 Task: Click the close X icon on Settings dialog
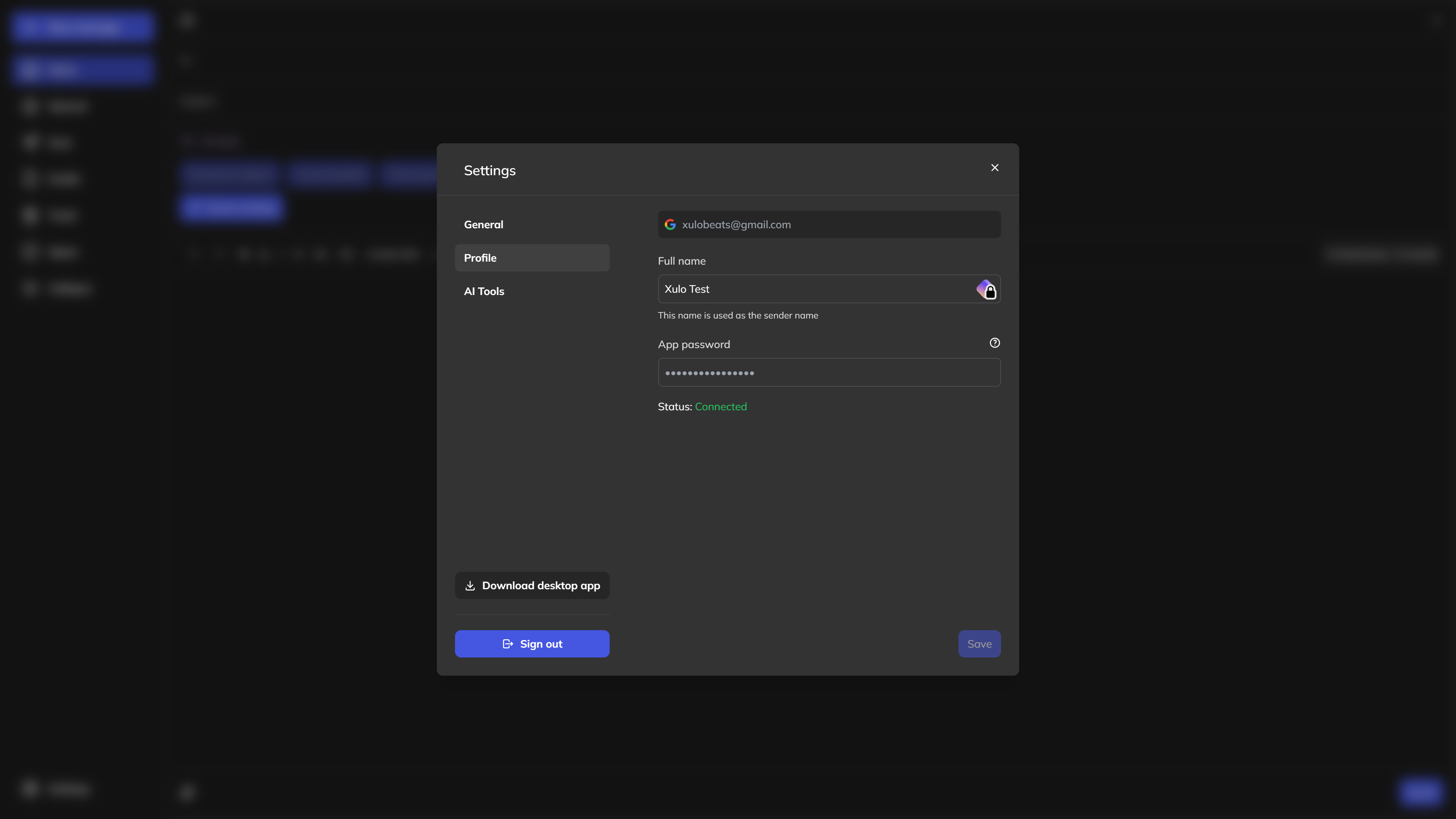(995, 168)
